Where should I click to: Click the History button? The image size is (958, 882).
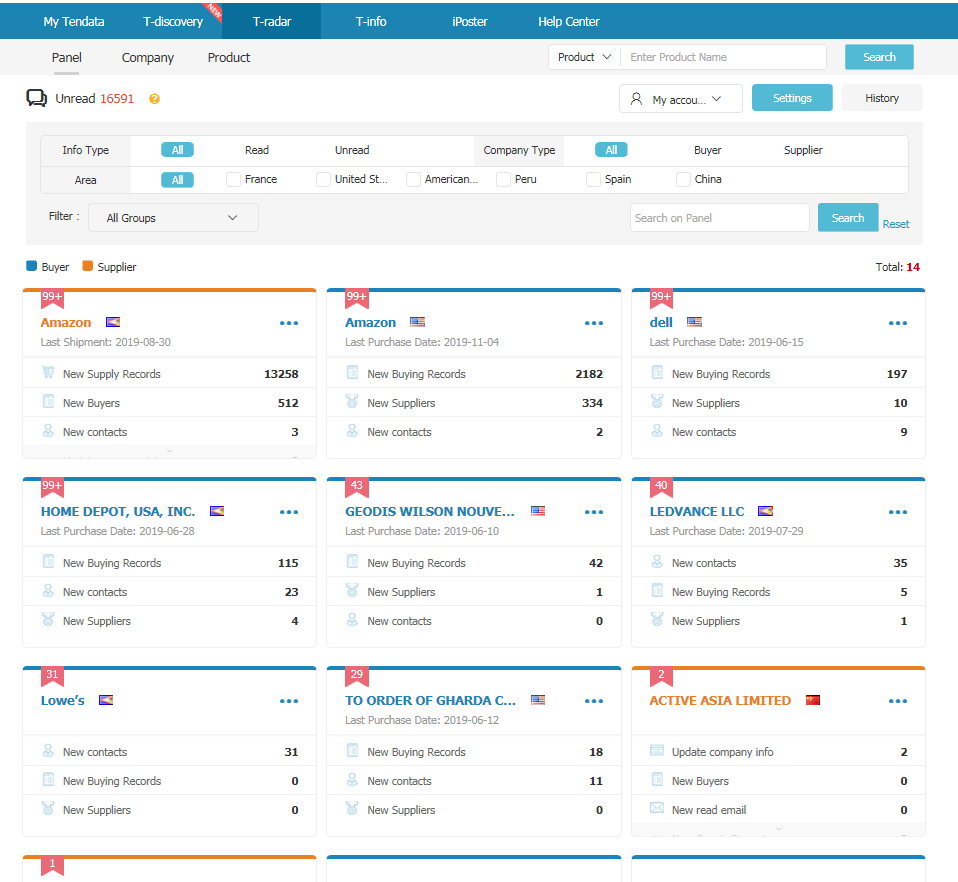[882, 98]
